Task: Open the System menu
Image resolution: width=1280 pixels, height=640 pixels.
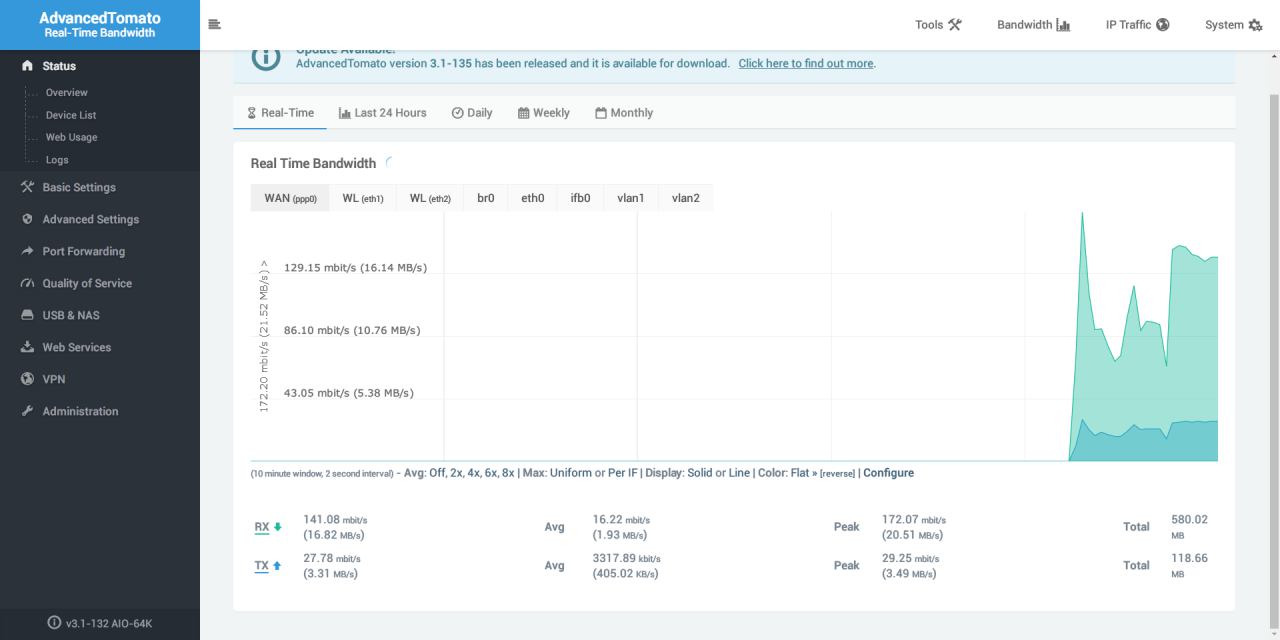Action: point(1233,25)
